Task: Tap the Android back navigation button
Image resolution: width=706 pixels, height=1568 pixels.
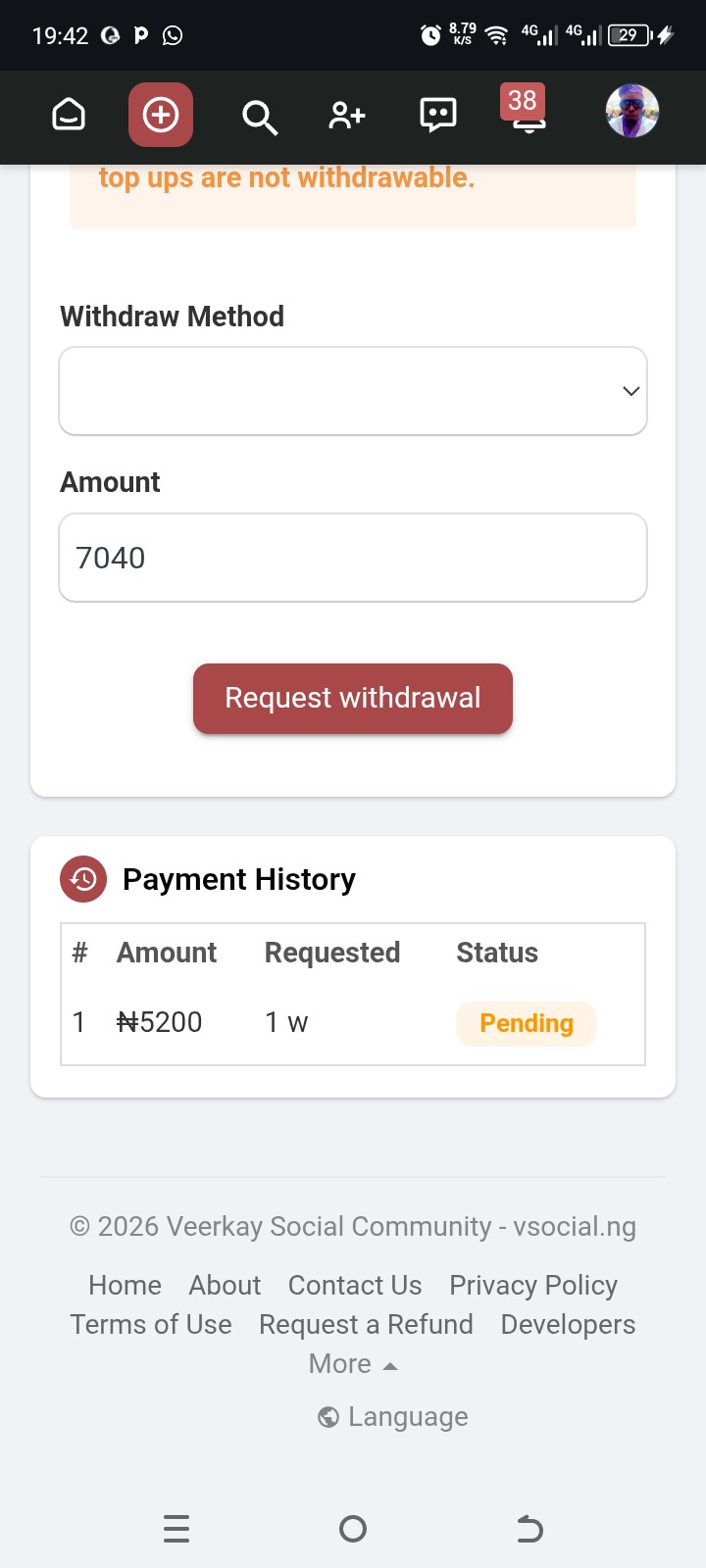Action: pos(529,1529)
